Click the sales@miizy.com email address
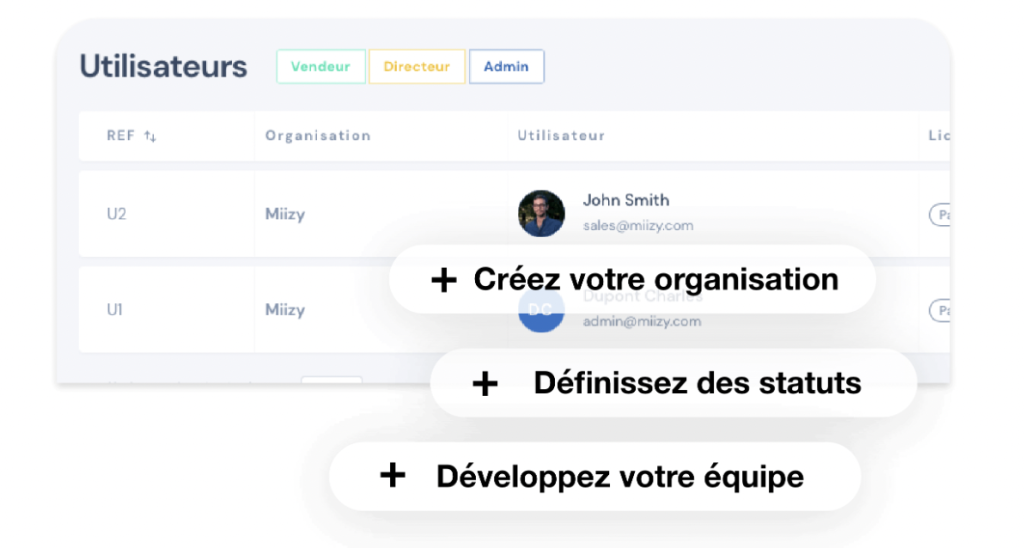The image size is (1024, 548). point(637,226)
